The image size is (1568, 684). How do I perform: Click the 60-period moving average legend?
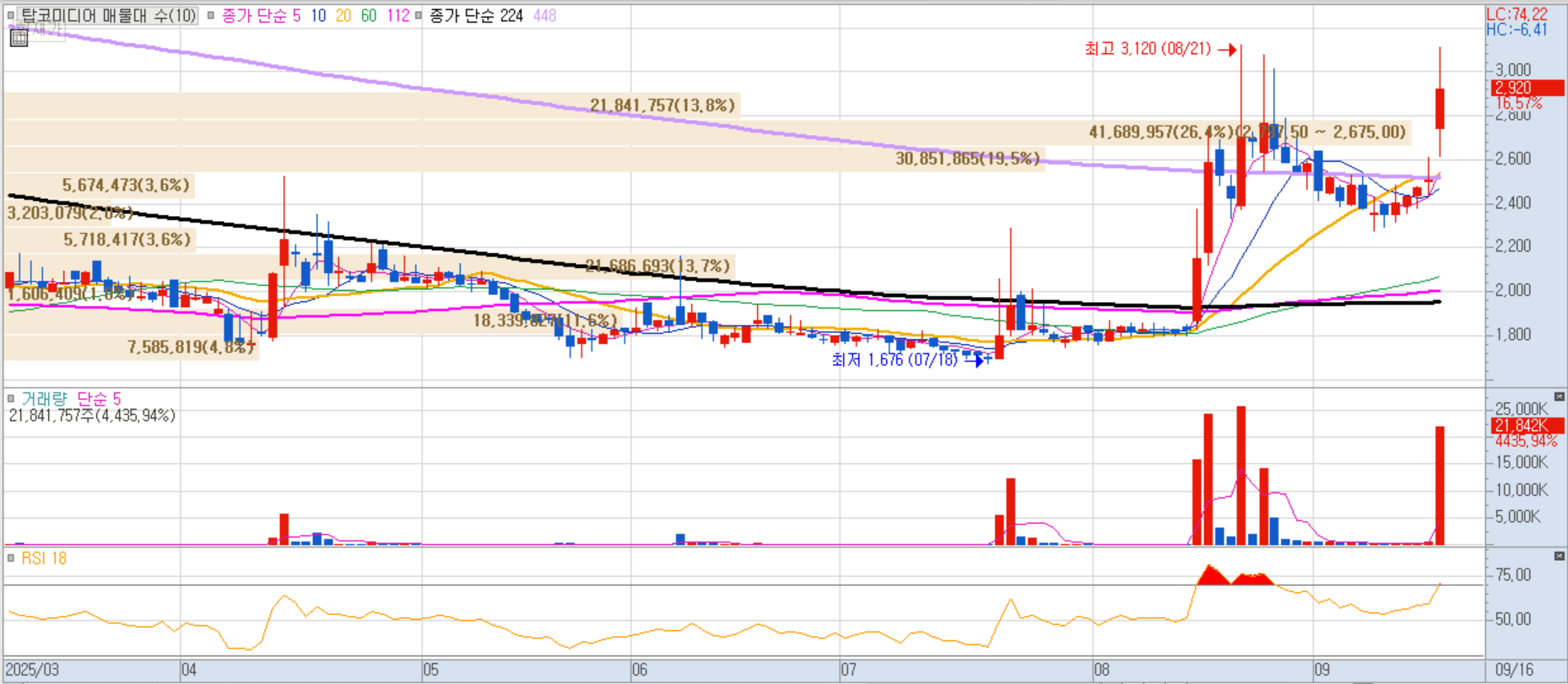(x=369, y=15)
